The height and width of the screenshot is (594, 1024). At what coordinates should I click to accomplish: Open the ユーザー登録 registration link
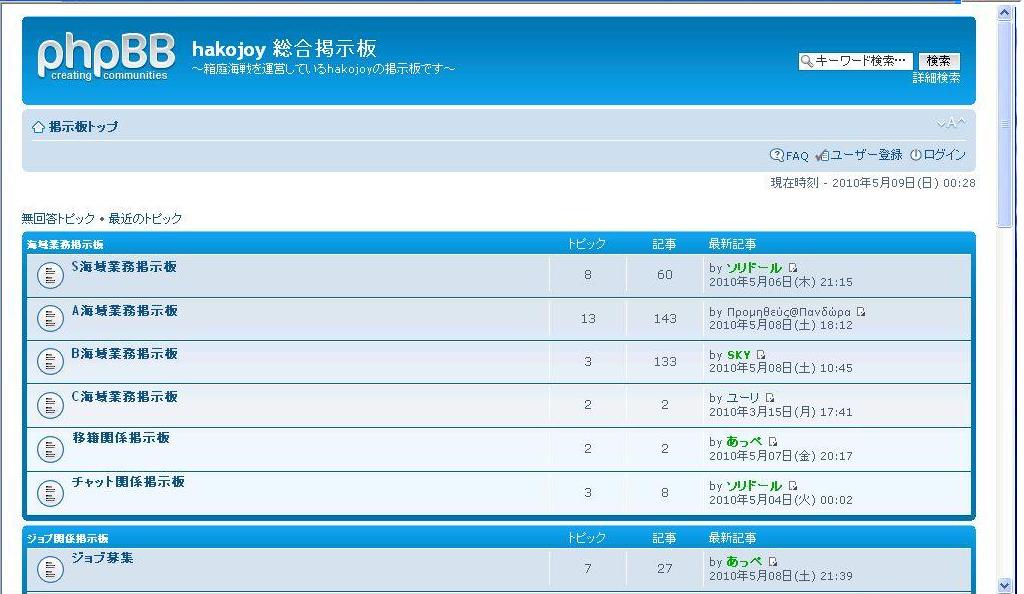click(x=867, y=155)
